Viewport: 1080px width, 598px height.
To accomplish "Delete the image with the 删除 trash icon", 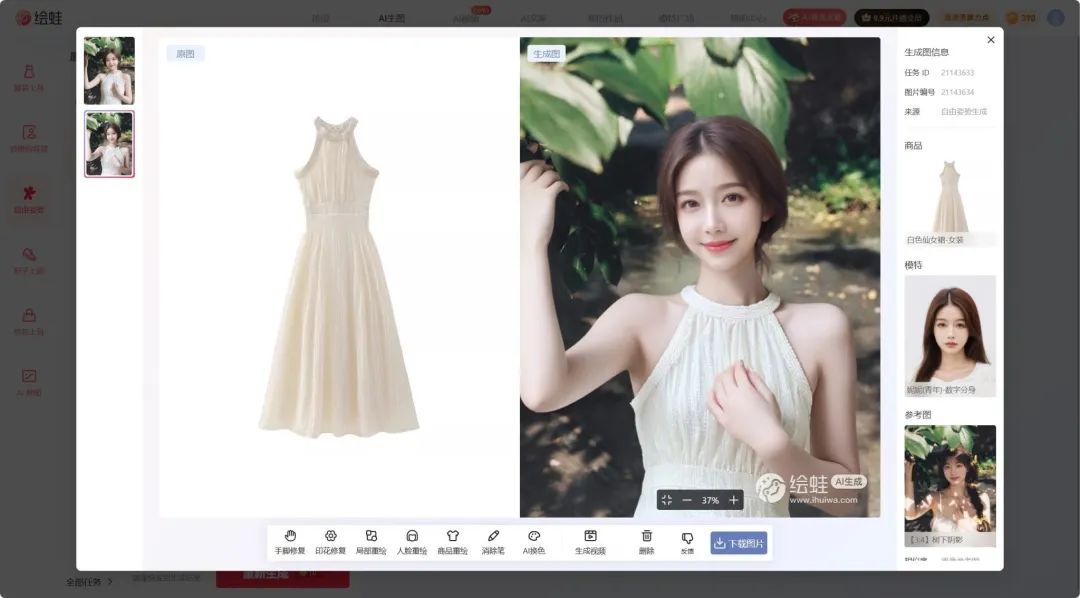I will (x=647, y=542).
